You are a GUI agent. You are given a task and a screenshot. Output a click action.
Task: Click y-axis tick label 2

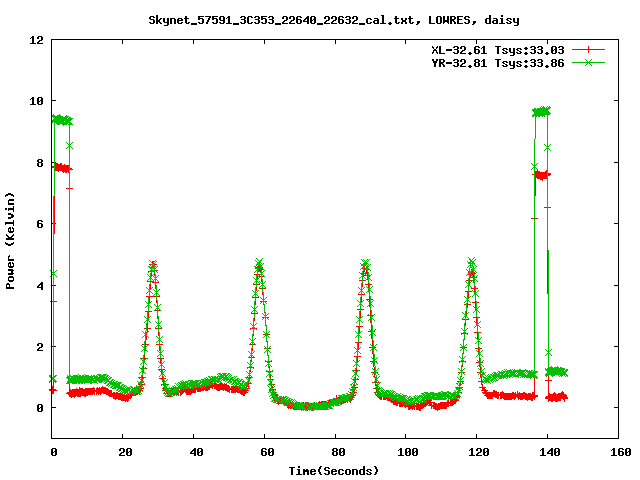click(40, 347)
